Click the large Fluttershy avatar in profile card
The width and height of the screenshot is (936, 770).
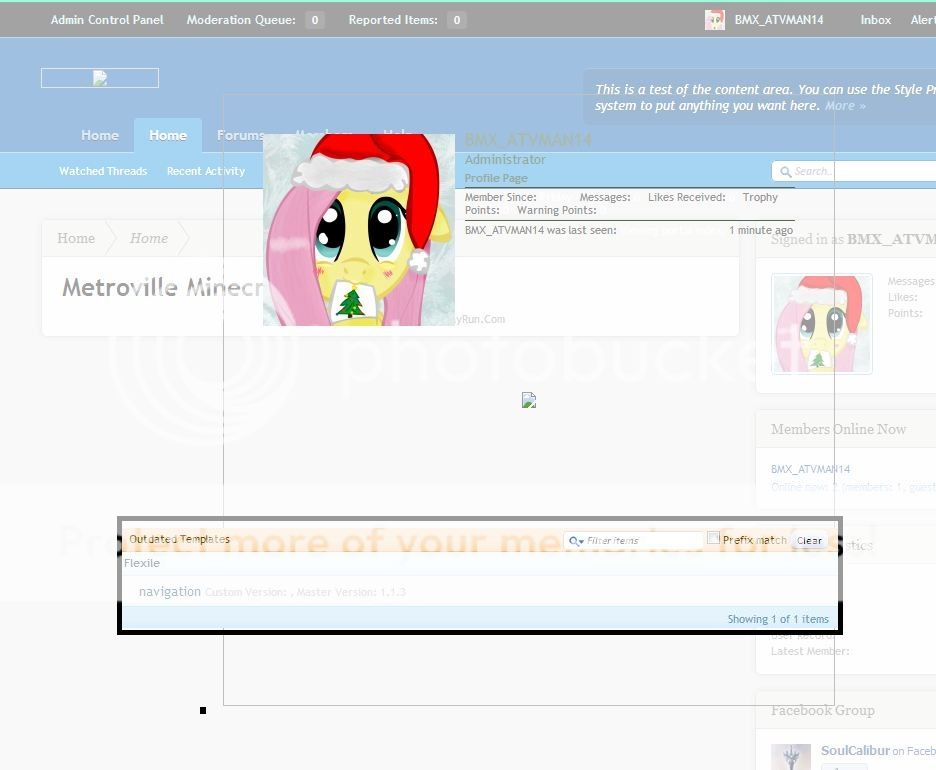[358, 230]
